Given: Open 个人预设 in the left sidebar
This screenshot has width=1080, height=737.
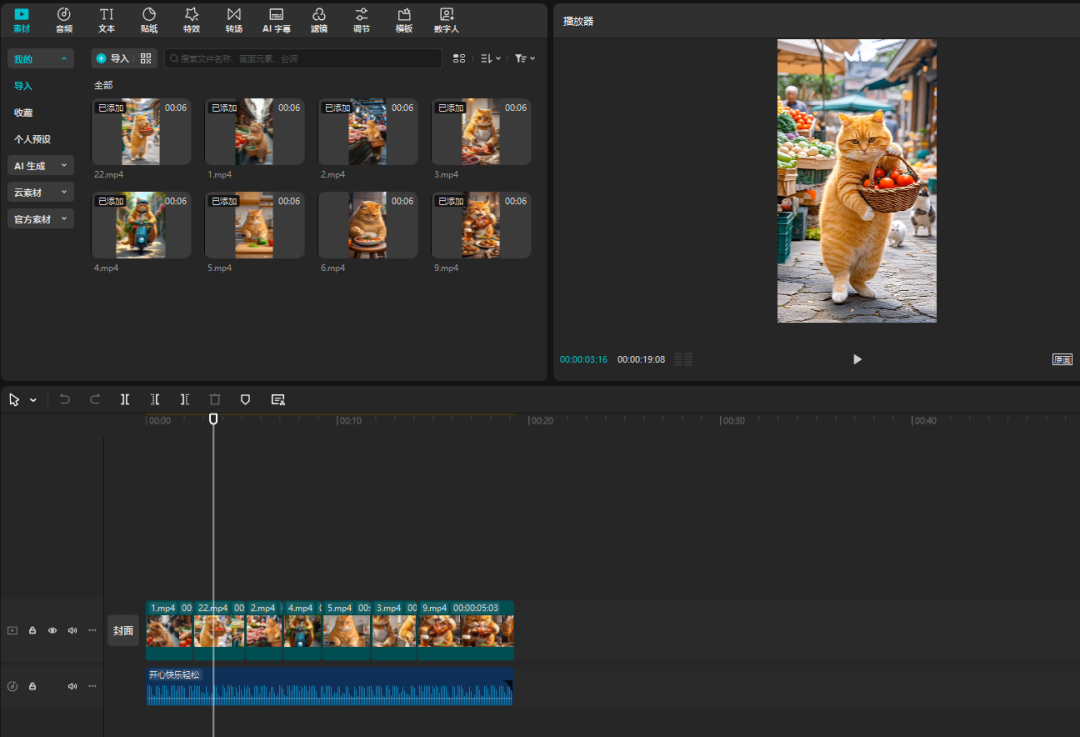Looking at the screenshot, I should point(32,139).
